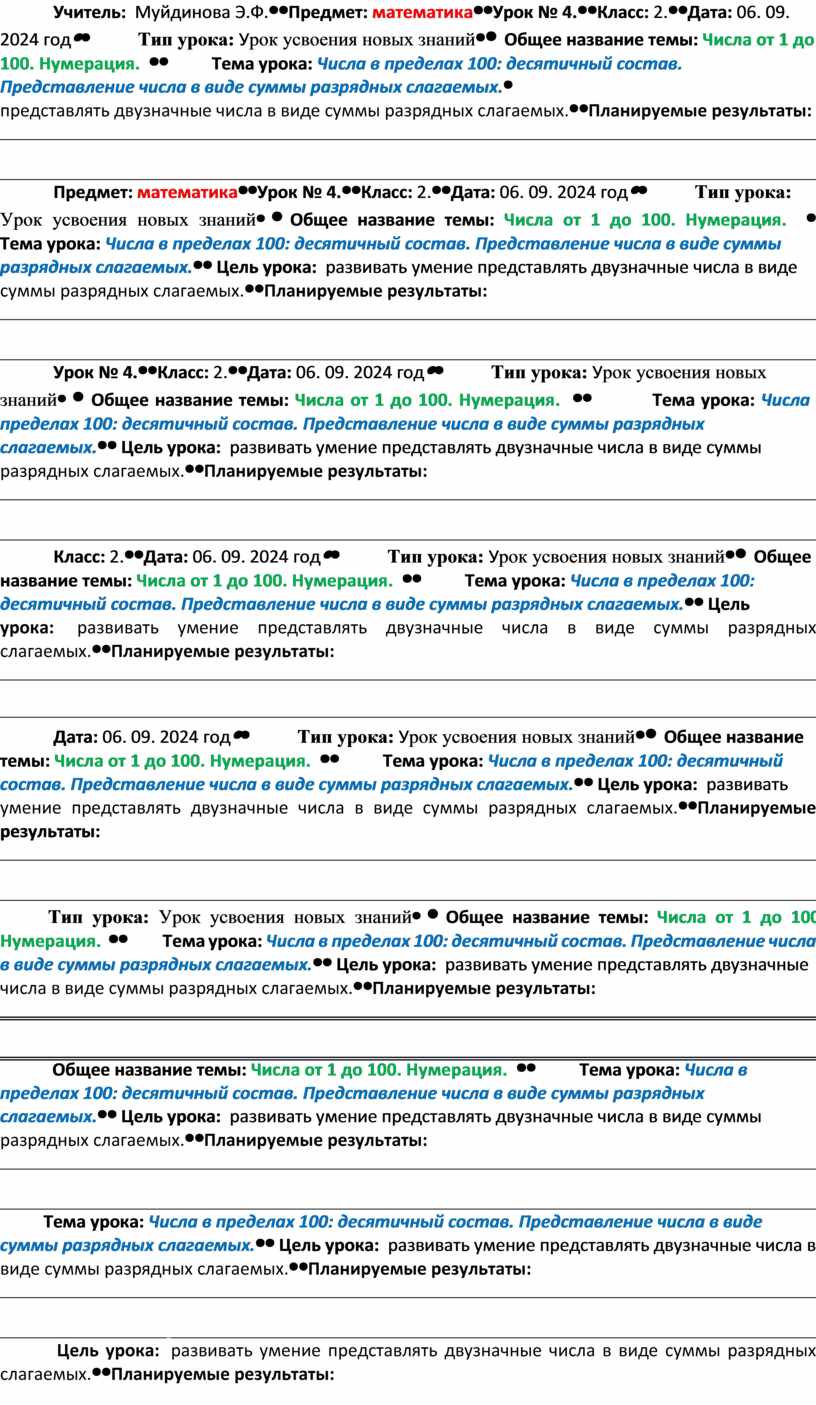This screenshot has height=1405, width=816.
Task: Click "Планируемые результаты:" in the Учитель paragraph
Action: click(x=699, y=110)
